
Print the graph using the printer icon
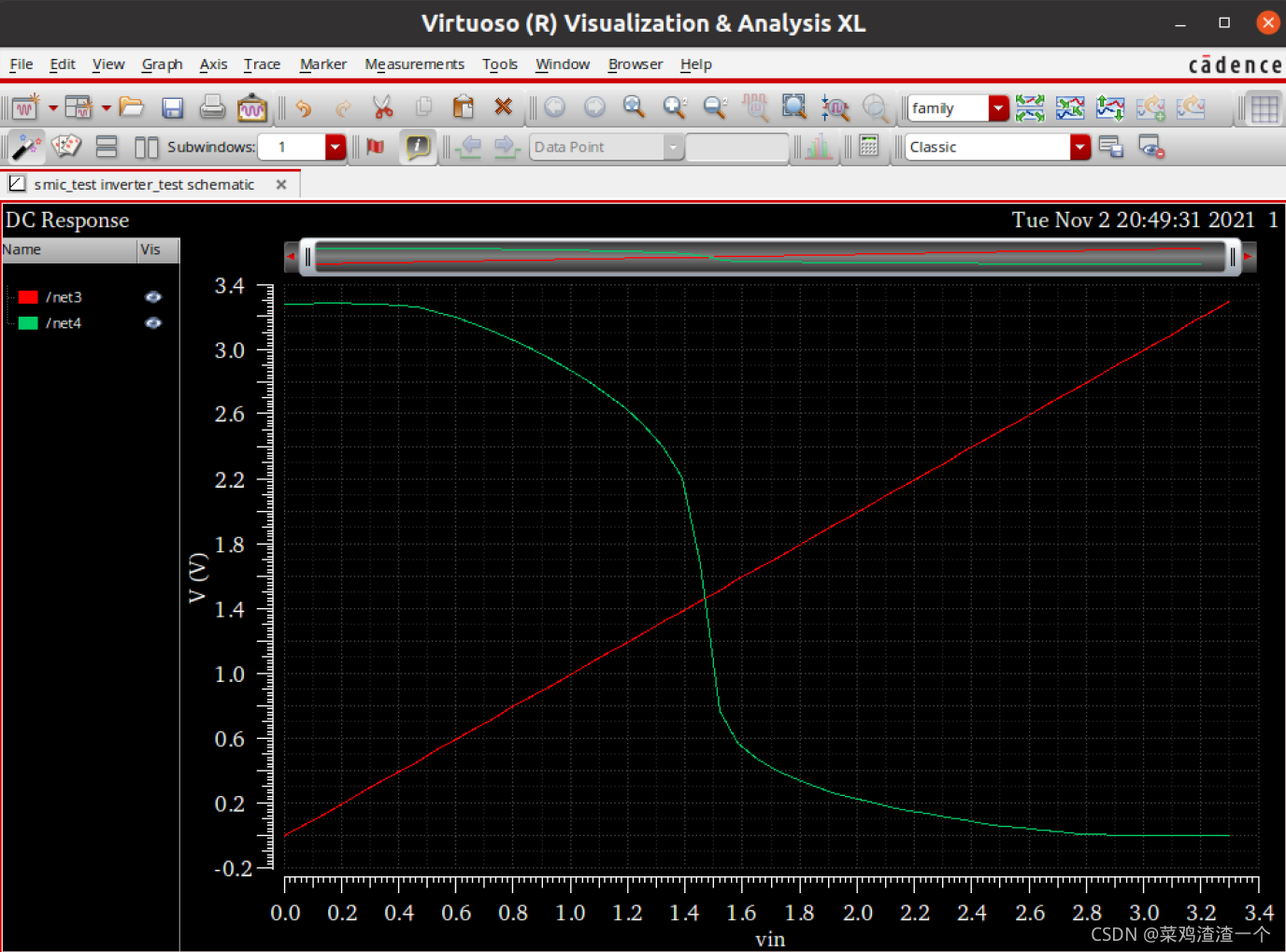point(212,107)
